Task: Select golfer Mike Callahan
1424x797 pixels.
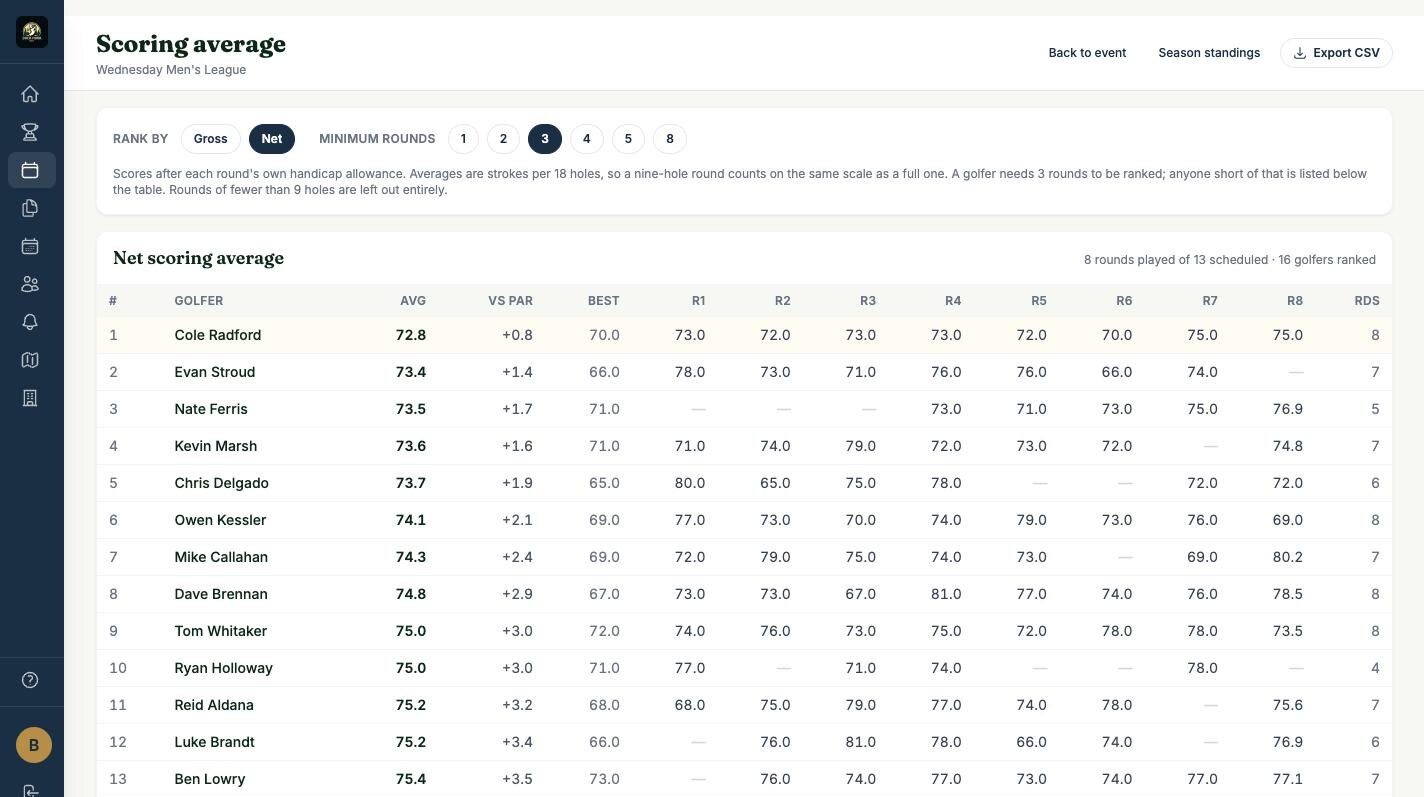Action: tap(221, 557)
